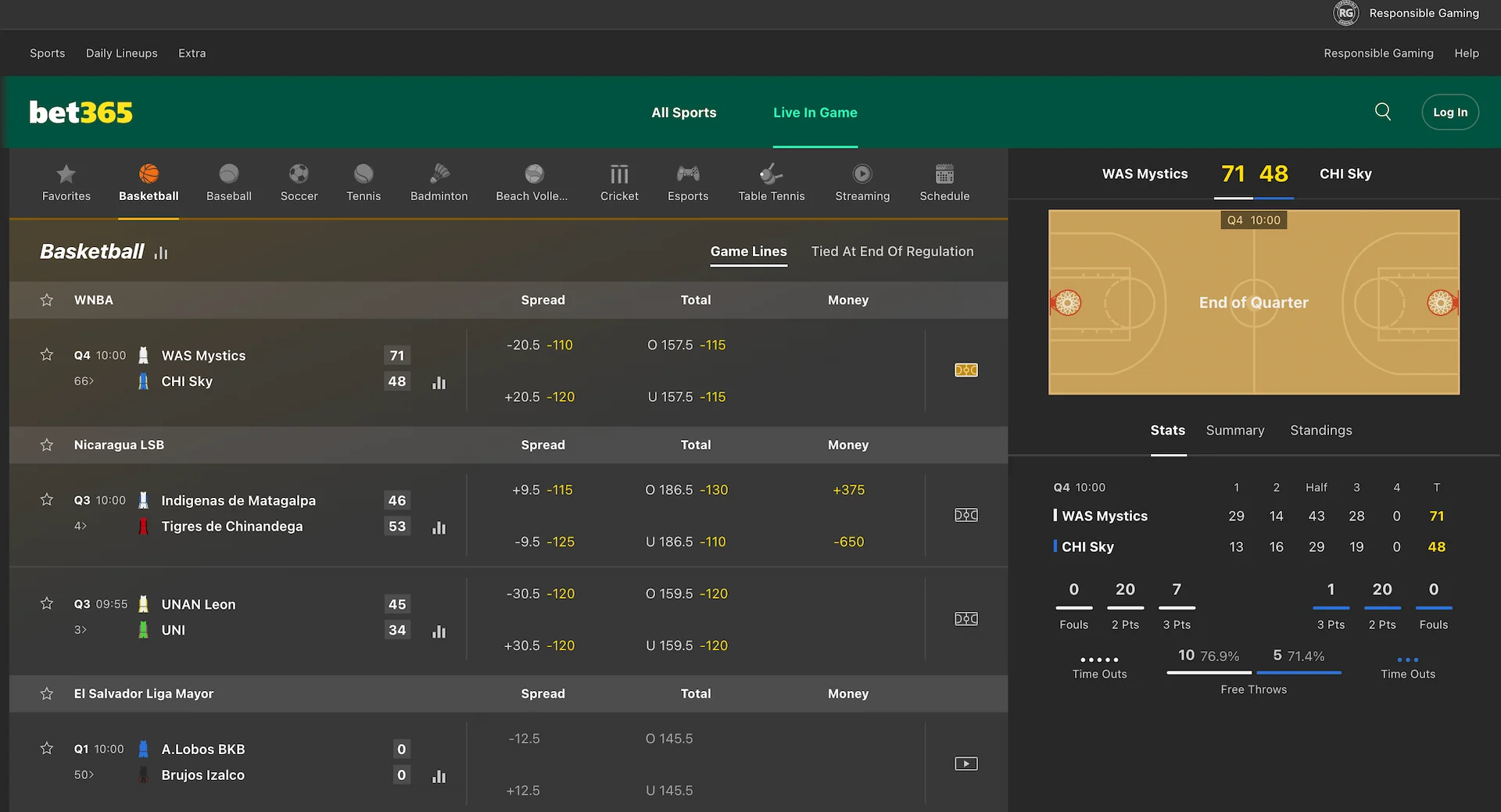Click the bet365 logo
Image resolution: width=1501 pixels, height=812 pixels.
pos(81,113)
